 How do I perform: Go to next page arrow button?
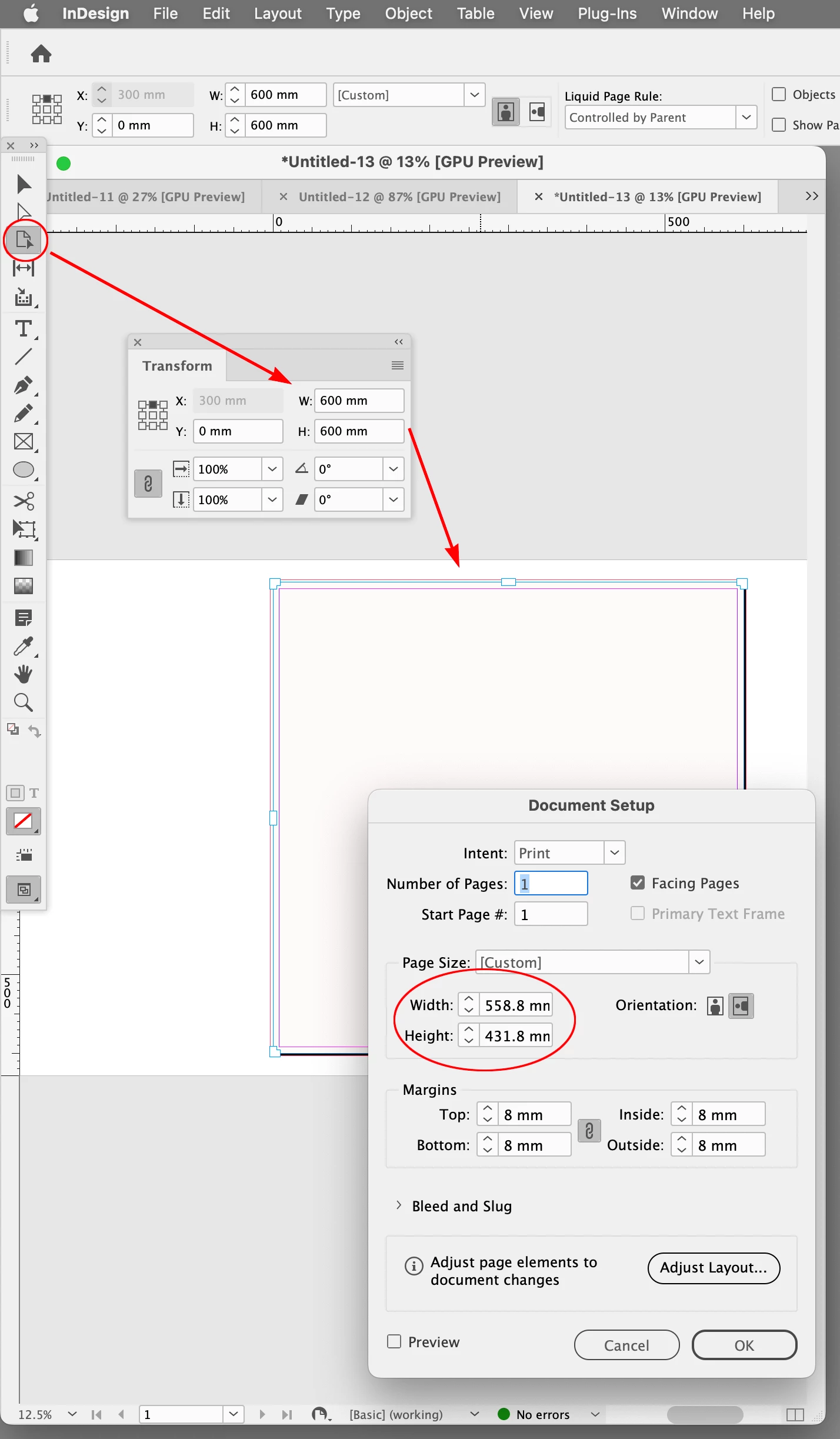point(262,1414)
